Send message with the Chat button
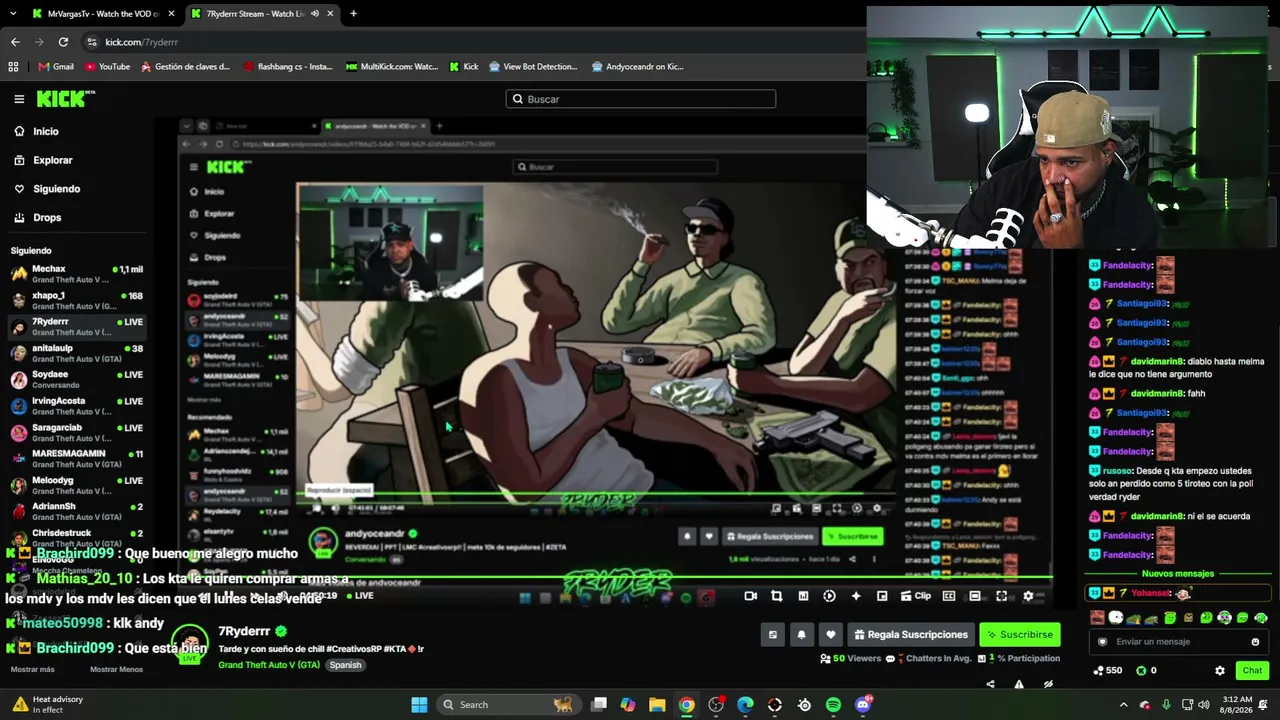The image size is (1280, 720). click(x=1252, y=670)
